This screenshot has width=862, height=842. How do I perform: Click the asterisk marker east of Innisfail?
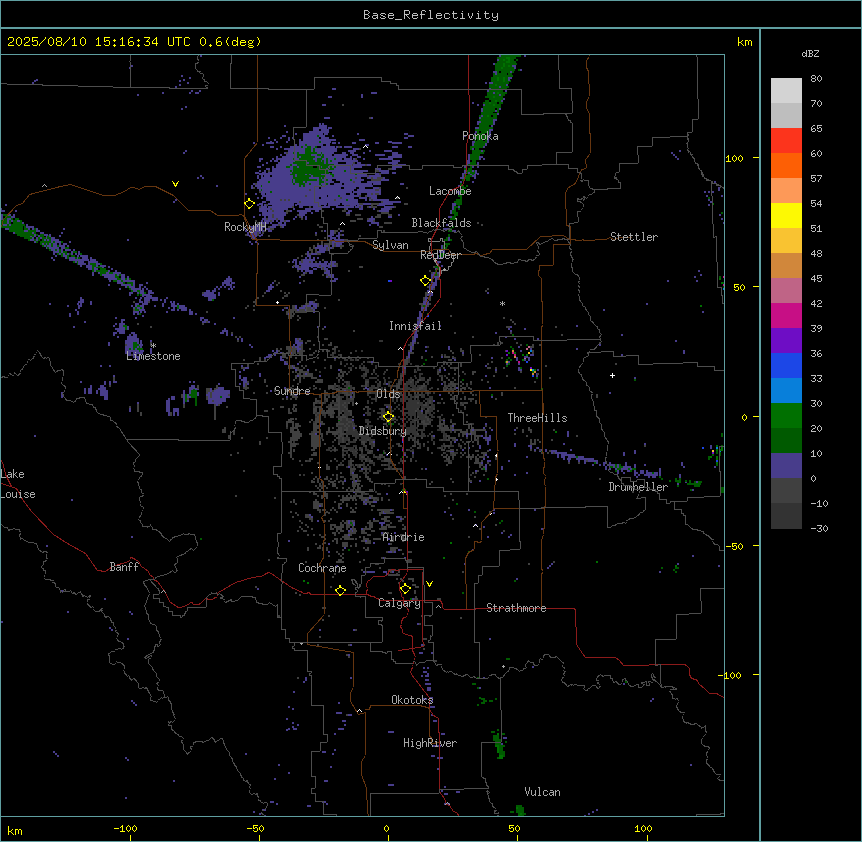(502, 303)
